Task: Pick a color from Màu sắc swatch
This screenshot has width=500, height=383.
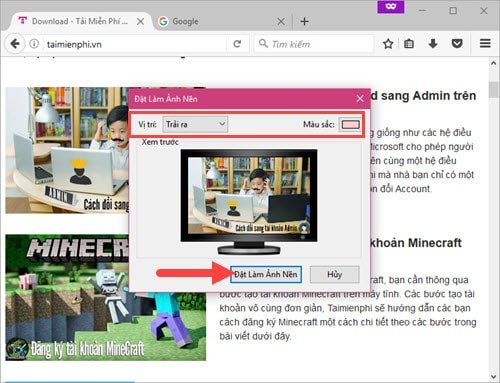Action: click(350, 124)
